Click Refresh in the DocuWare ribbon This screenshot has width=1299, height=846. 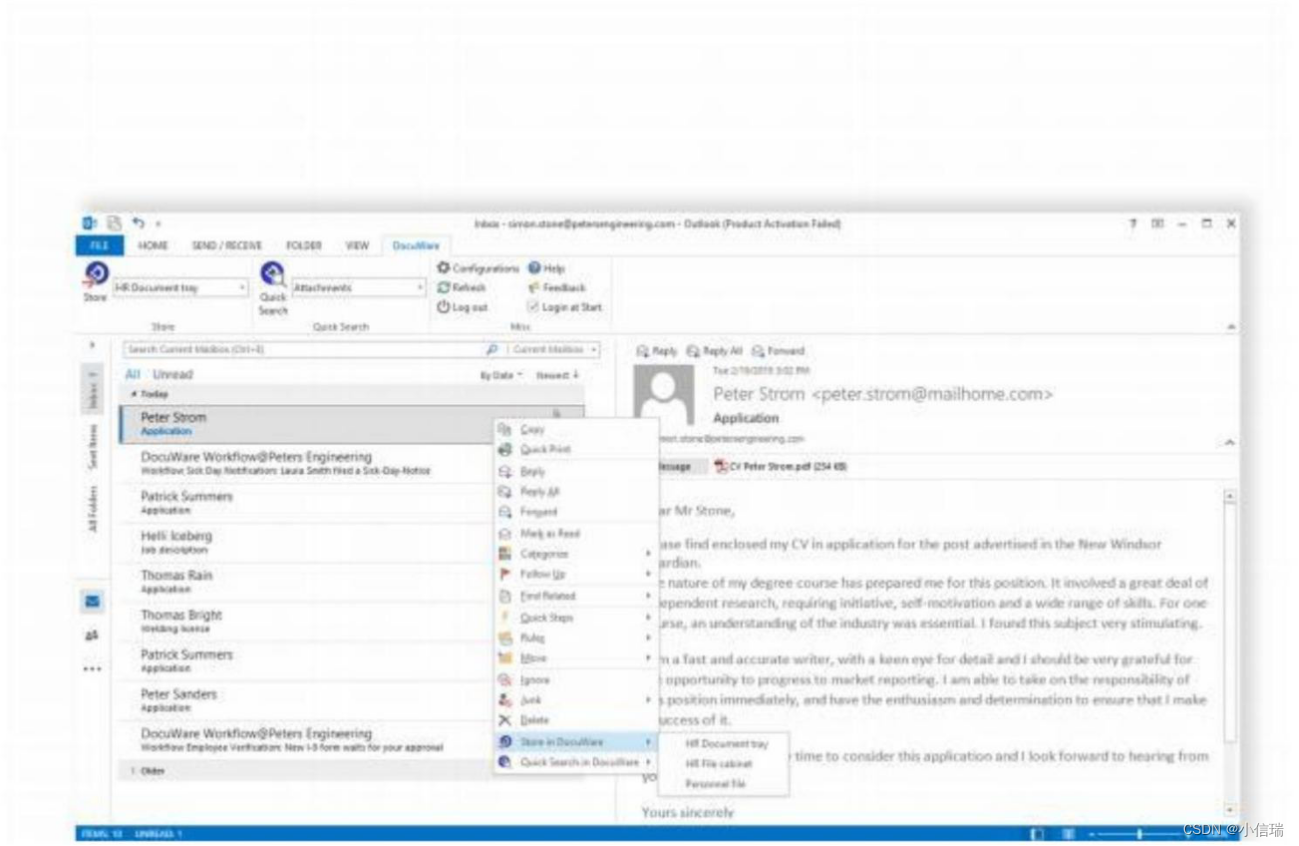pyautogui.click(x=462, y=288)
